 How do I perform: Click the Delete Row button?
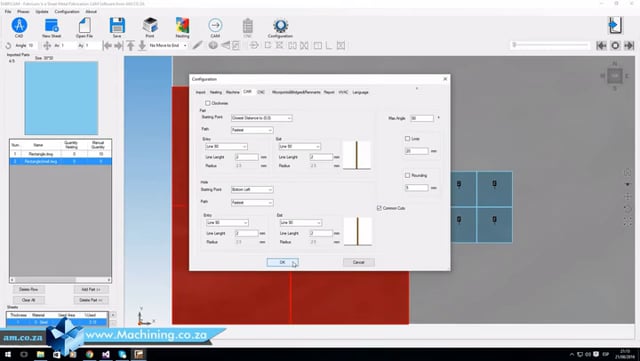pos(29,289)
